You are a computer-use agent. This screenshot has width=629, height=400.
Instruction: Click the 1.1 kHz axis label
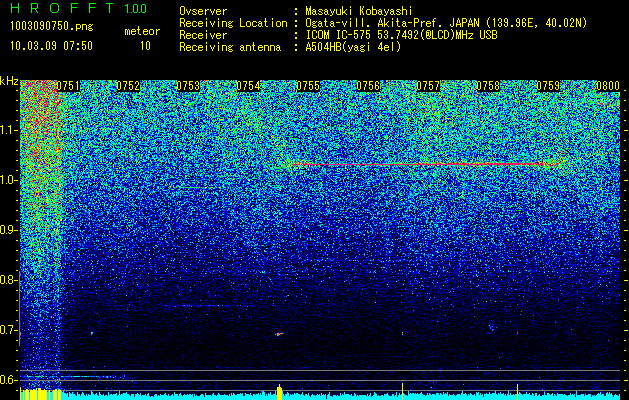tap(8, 130)
